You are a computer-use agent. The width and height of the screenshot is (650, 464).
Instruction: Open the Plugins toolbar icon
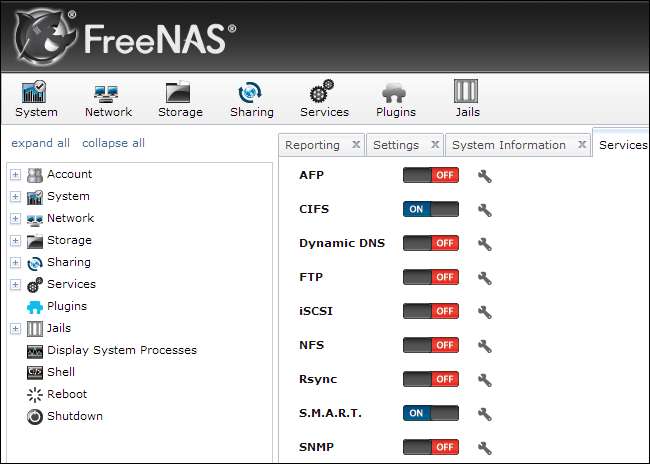pyautogui.click(x=396, y=98)
